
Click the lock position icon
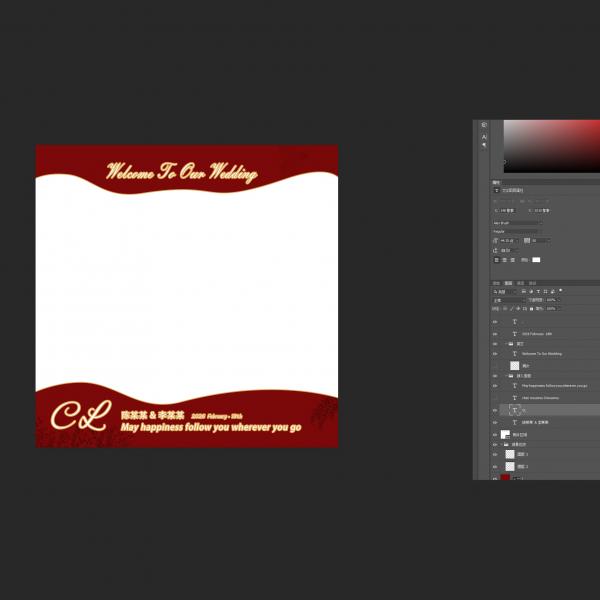coord(524,308)
